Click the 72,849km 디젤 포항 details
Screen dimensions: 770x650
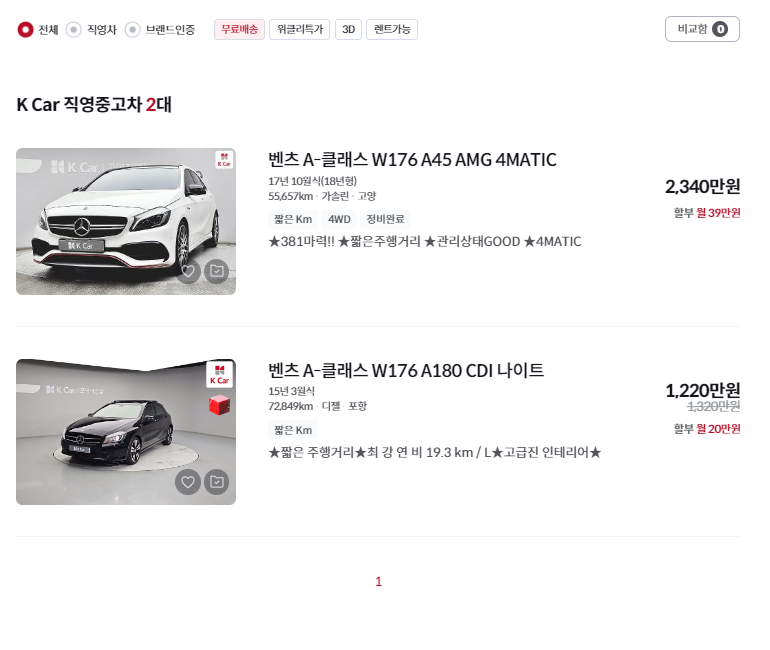318,406
